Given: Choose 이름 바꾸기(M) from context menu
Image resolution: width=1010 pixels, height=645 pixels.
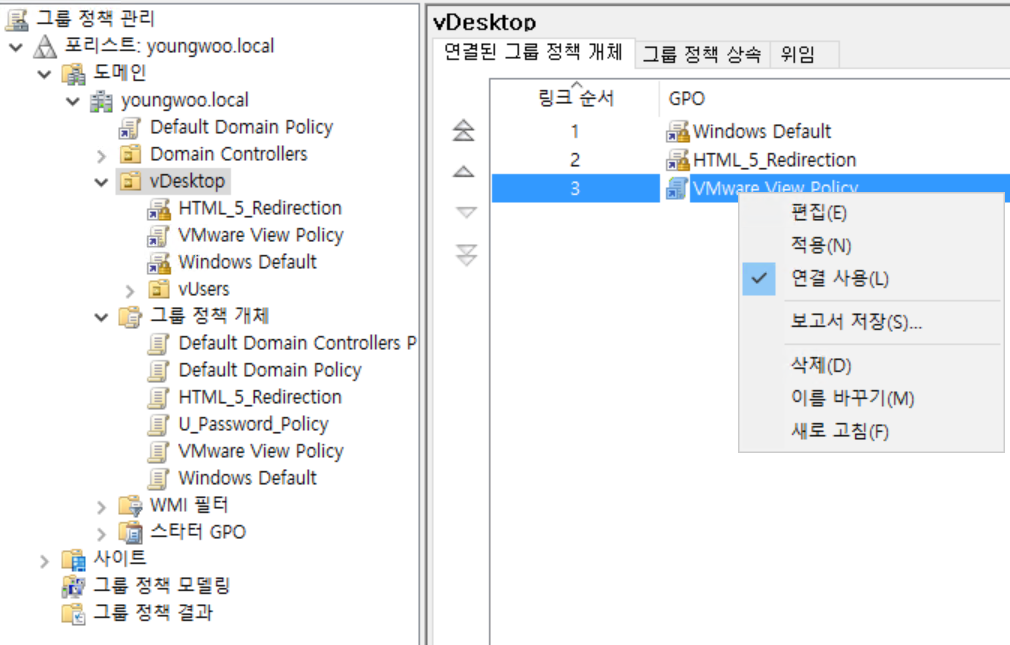Looking at the screenshot, I should [871, 398].
